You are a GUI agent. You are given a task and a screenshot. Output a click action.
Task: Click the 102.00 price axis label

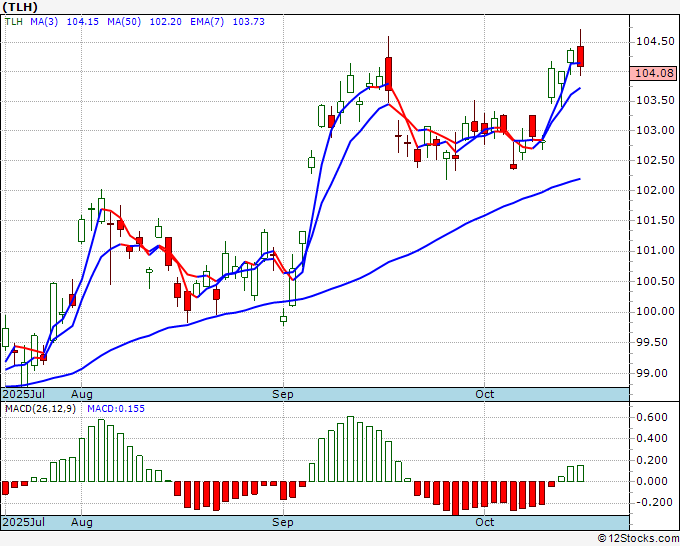tap(655, 190)
